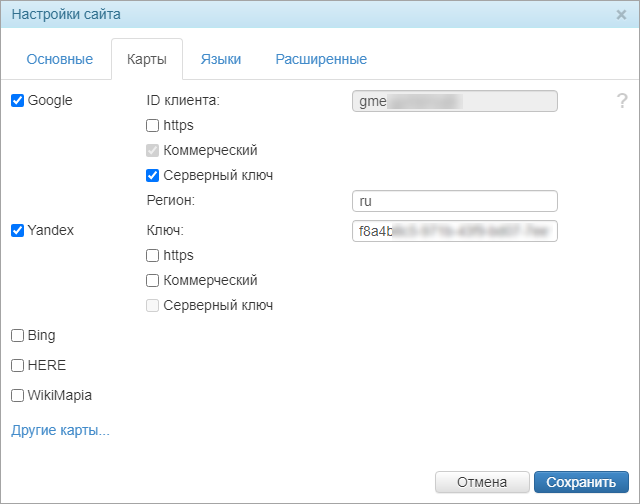
Task: Close the site settings dialog
Action: (621, 15)
